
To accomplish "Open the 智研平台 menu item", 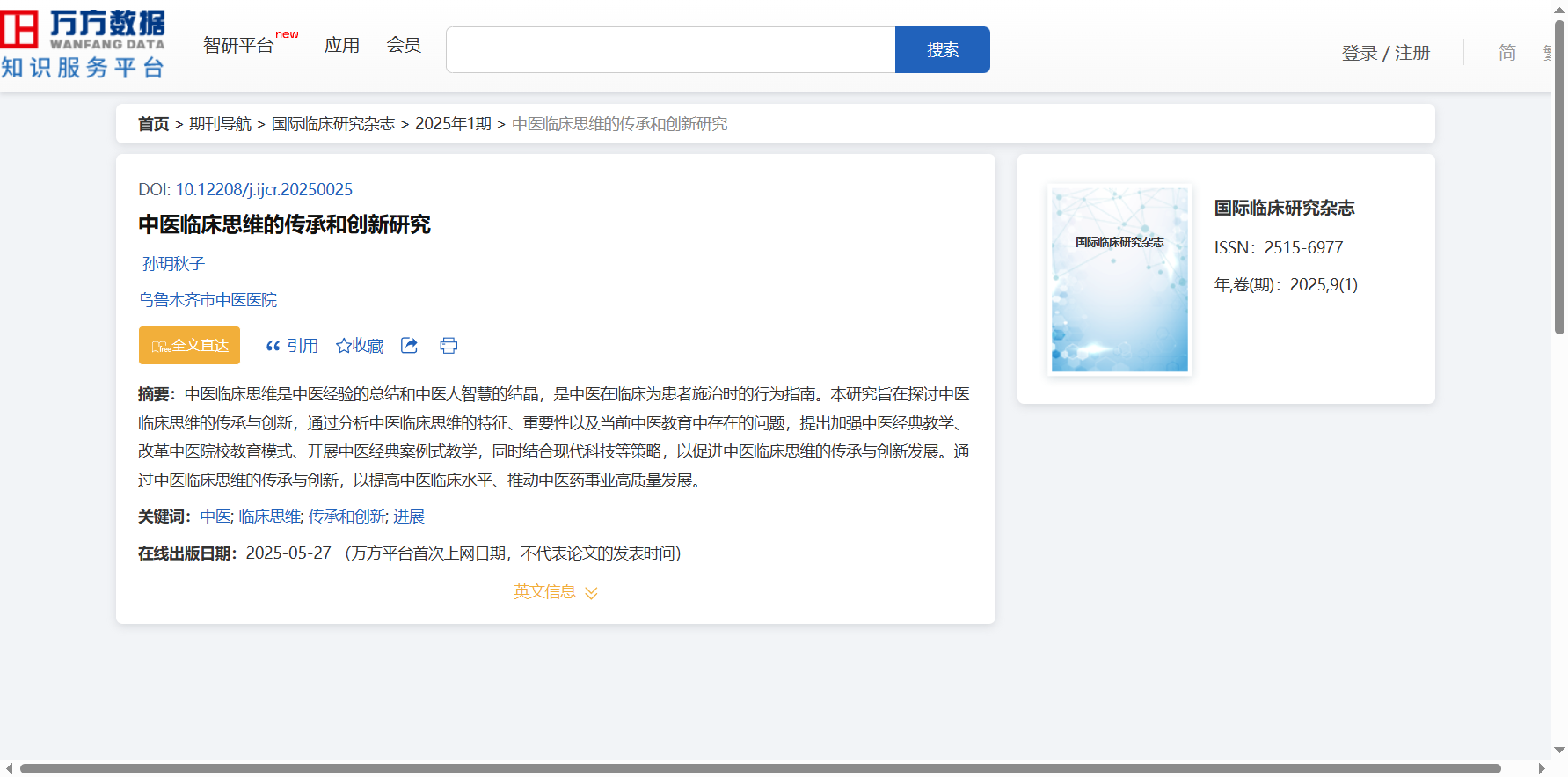I will 238,45.
